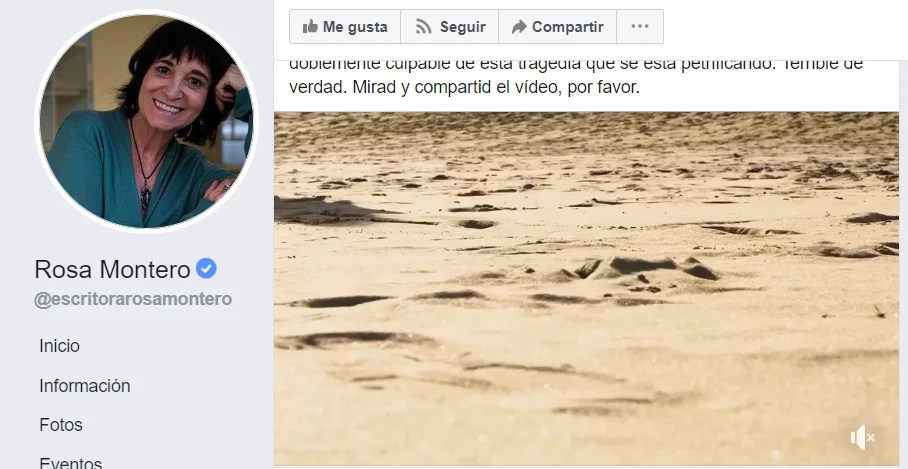The image size is (908, 469).
Task: Like the page with Me gusta button
Action: (x=345, y=27)
